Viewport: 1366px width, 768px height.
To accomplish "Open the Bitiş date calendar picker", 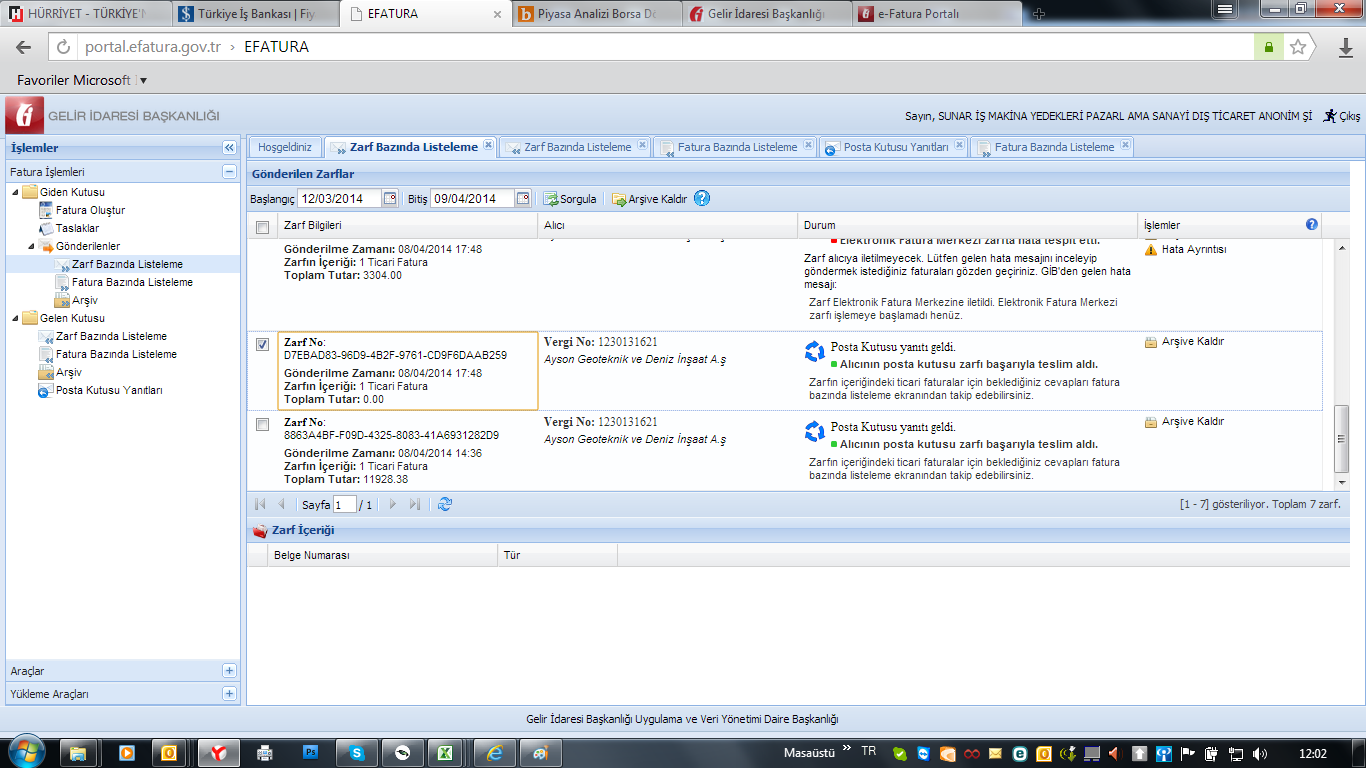I will pos(523,198).
